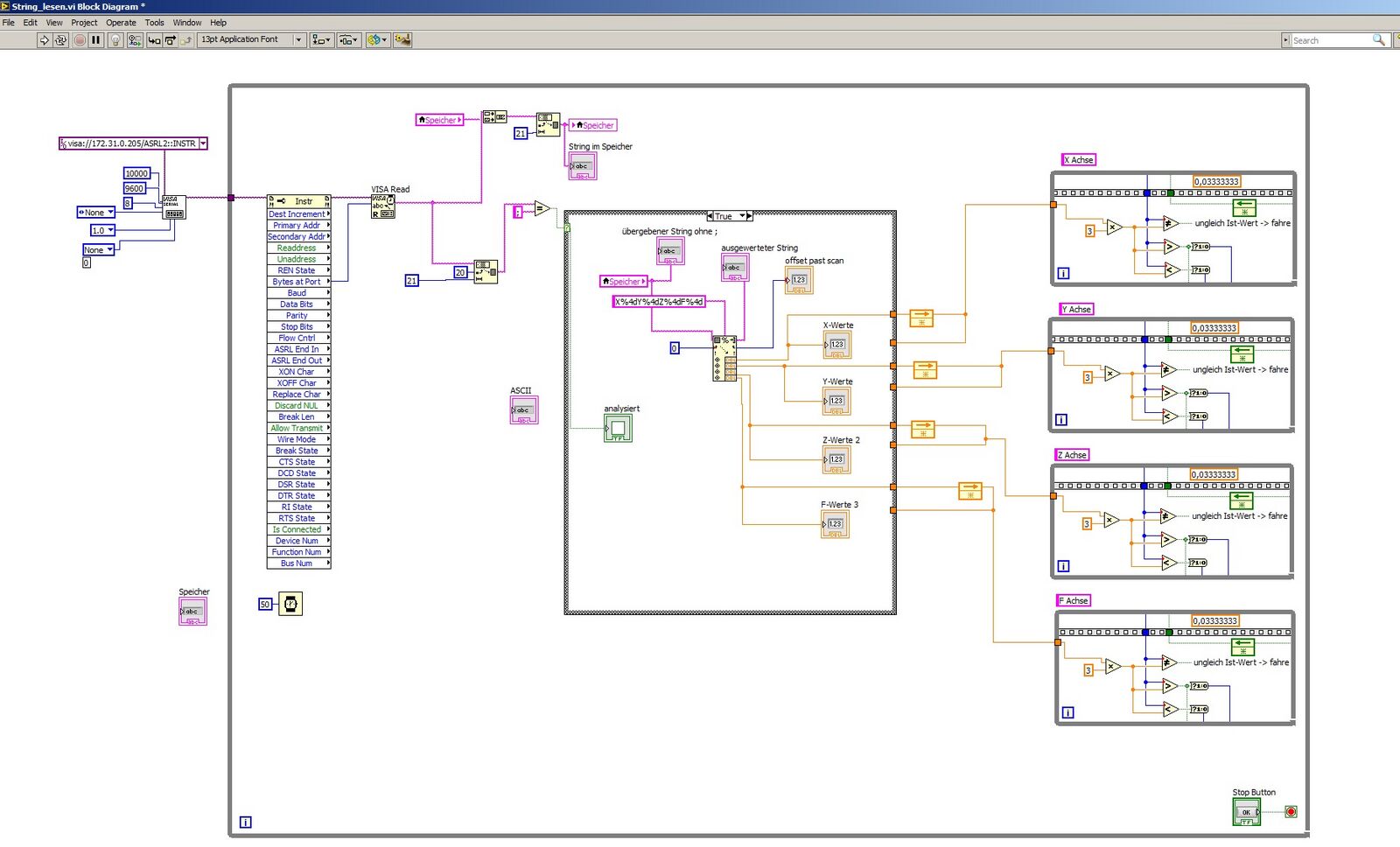The image size is (1400, 847).
Task: Open the Reorder dropdown in the toolbar
Action: 377,40
